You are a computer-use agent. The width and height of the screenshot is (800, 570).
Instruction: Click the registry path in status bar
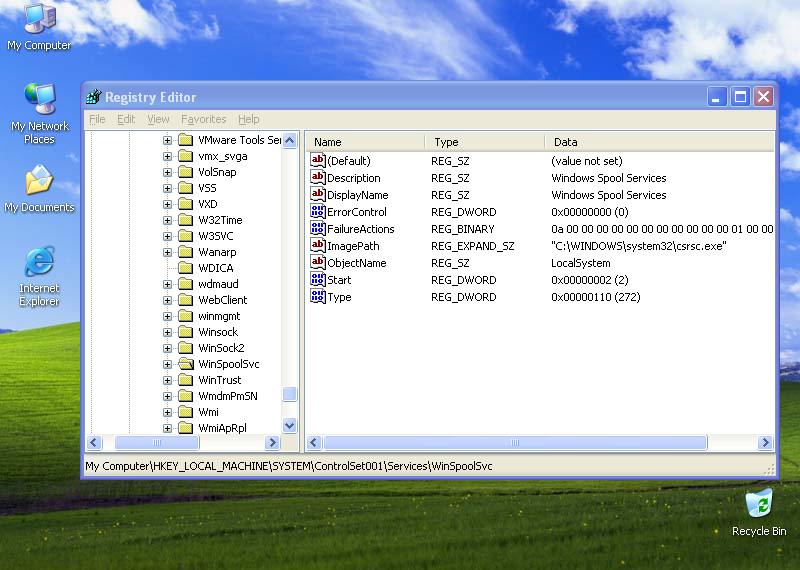click(x=289, y=466)
